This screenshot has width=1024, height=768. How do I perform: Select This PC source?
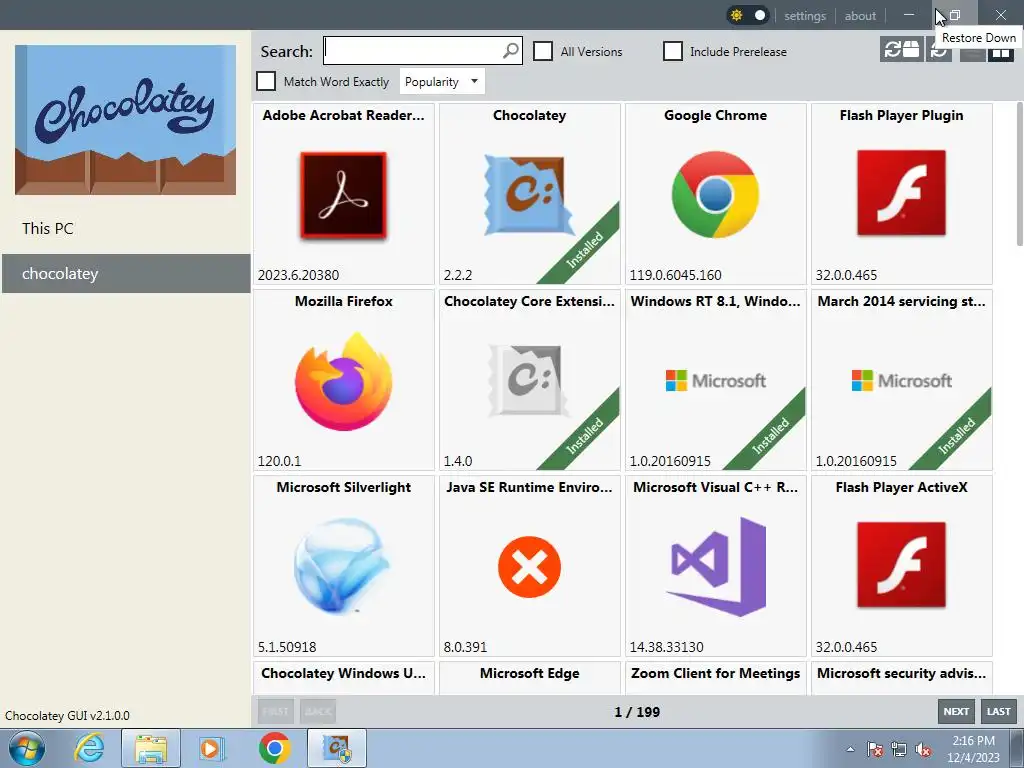pos(48,229)
